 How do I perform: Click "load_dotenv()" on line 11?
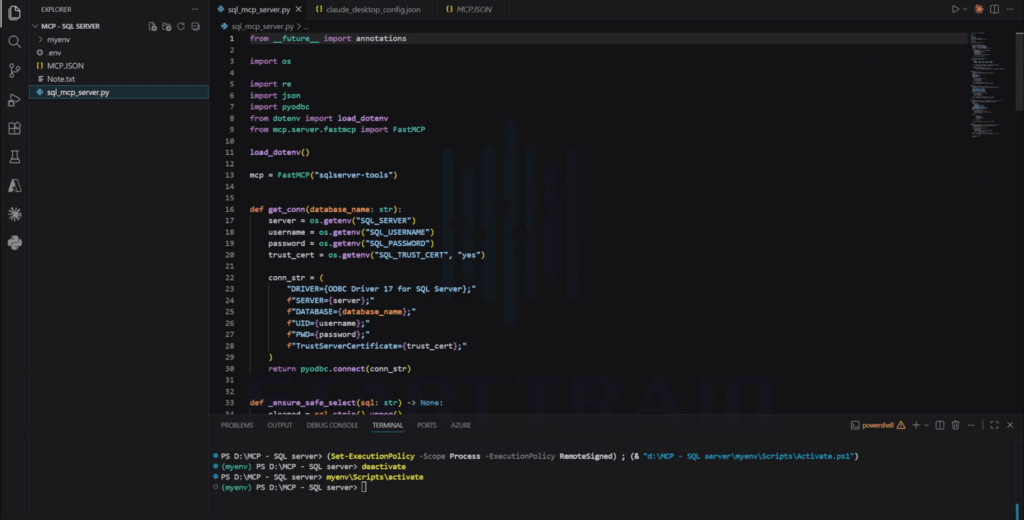click(280, 152)
